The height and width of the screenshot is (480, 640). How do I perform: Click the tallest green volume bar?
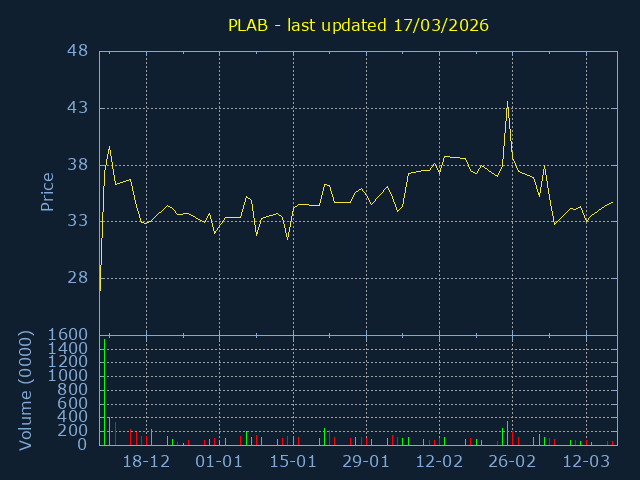[x=104, y=392]
